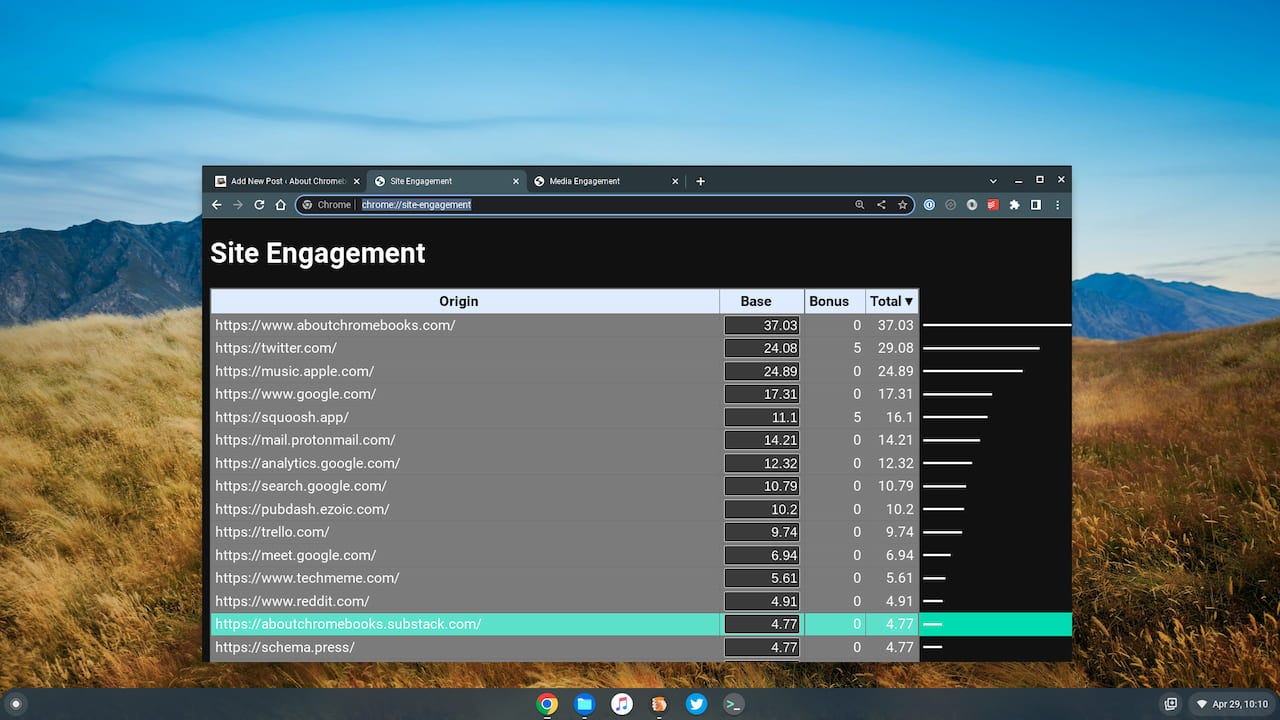Toggle the browser side panel
The image size is (1280, 720).
[x=1036, y=205]
